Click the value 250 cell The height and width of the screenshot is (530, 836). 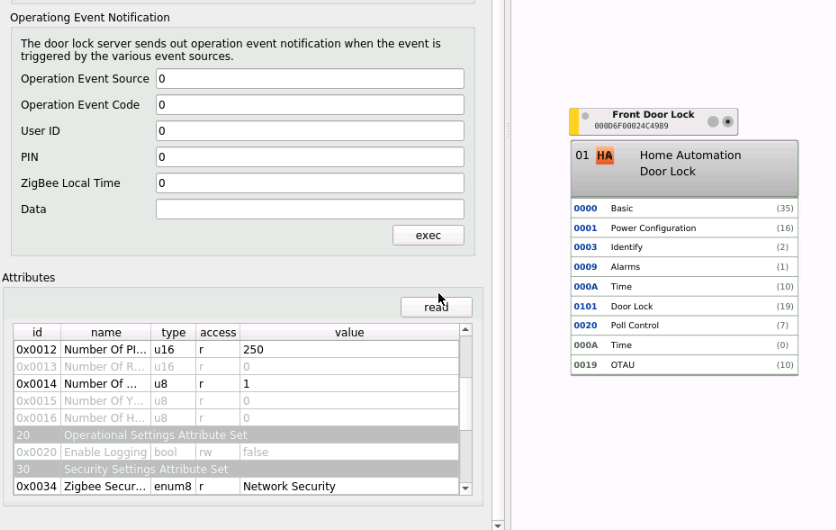tap(349, 350)
